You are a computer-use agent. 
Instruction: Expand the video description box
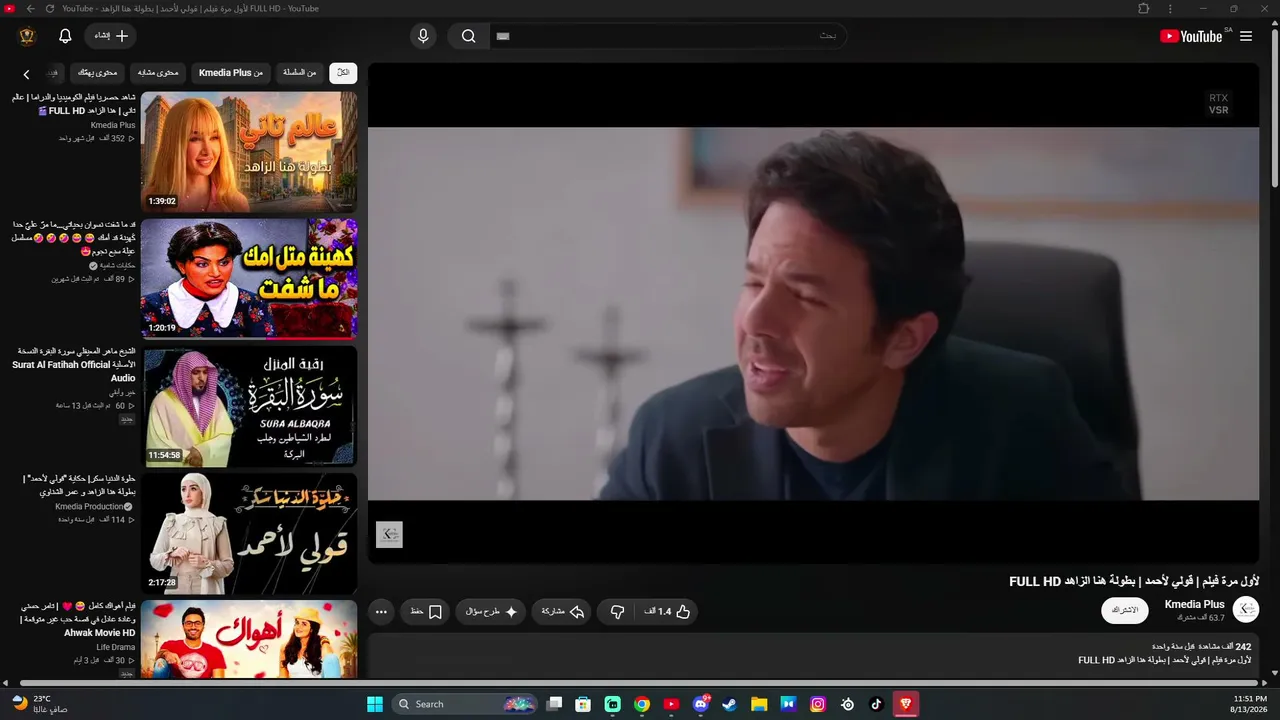pos(813,655)
